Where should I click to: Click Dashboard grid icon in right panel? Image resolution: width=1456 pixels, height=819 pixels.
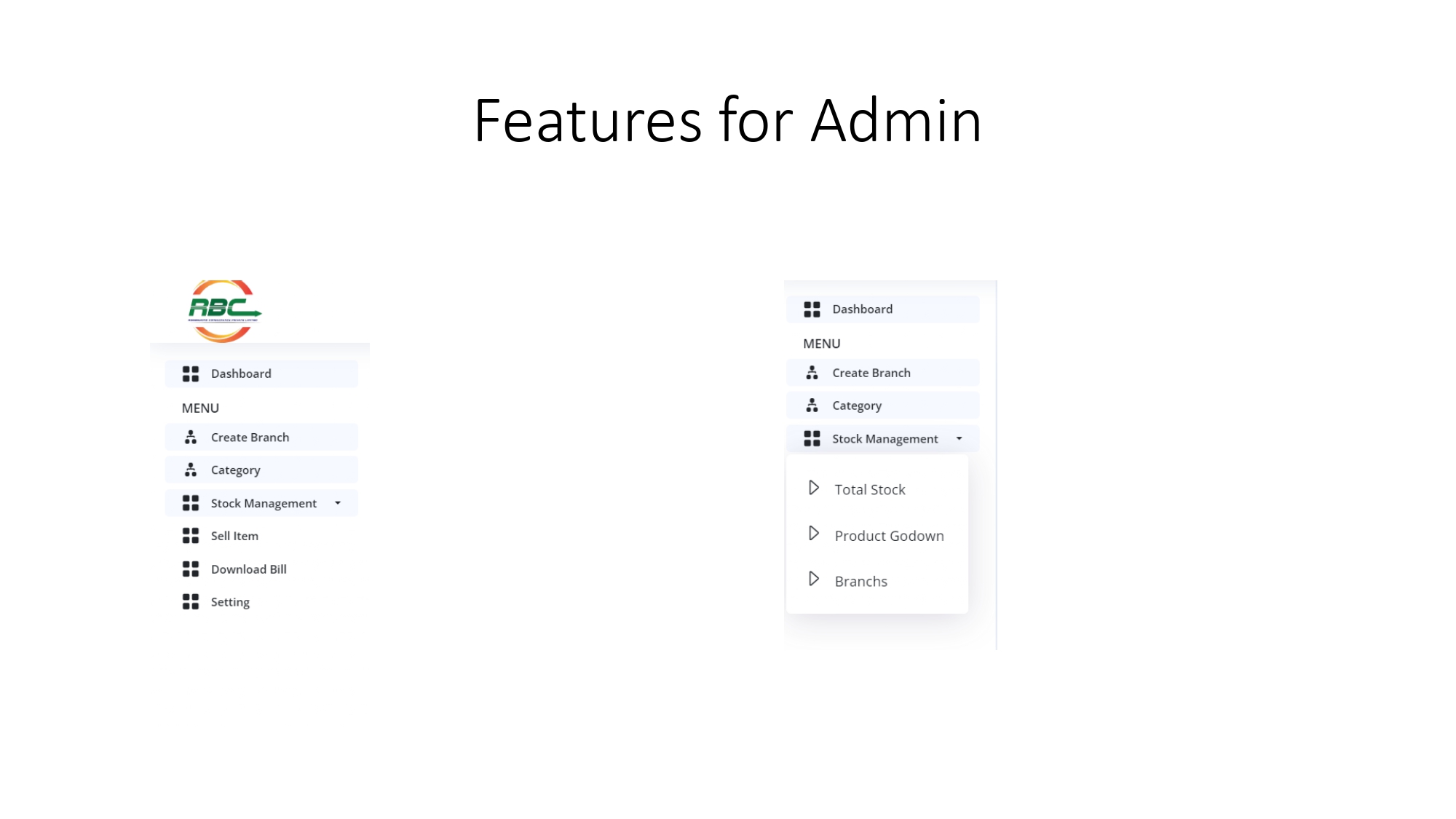point(812,309)
